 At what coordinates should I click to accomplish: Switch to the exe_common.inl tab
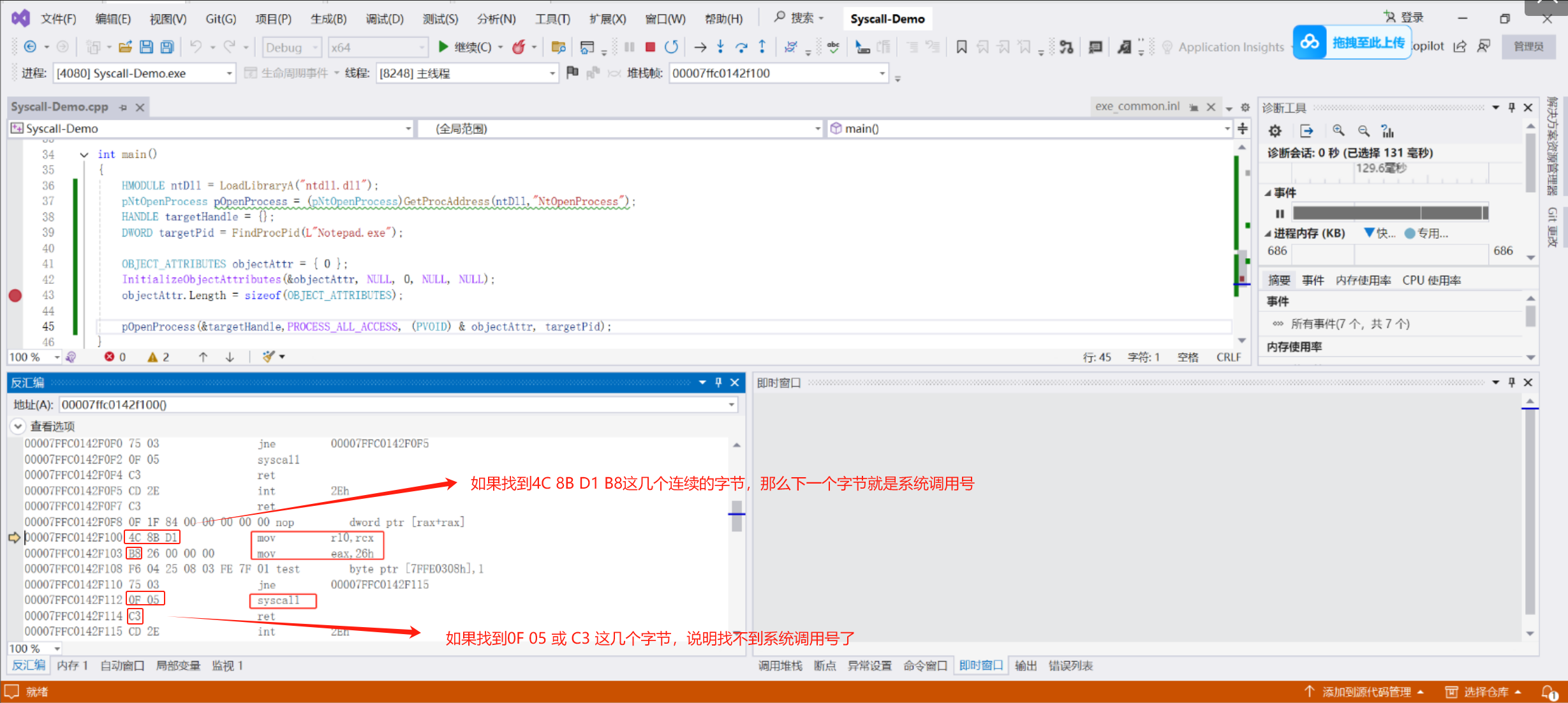tap(1137, 107)
